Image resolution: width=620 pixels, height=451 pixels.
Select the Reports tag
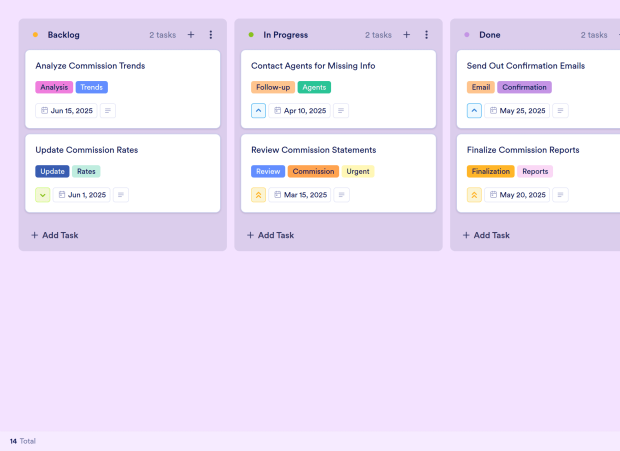click(535, 172)
